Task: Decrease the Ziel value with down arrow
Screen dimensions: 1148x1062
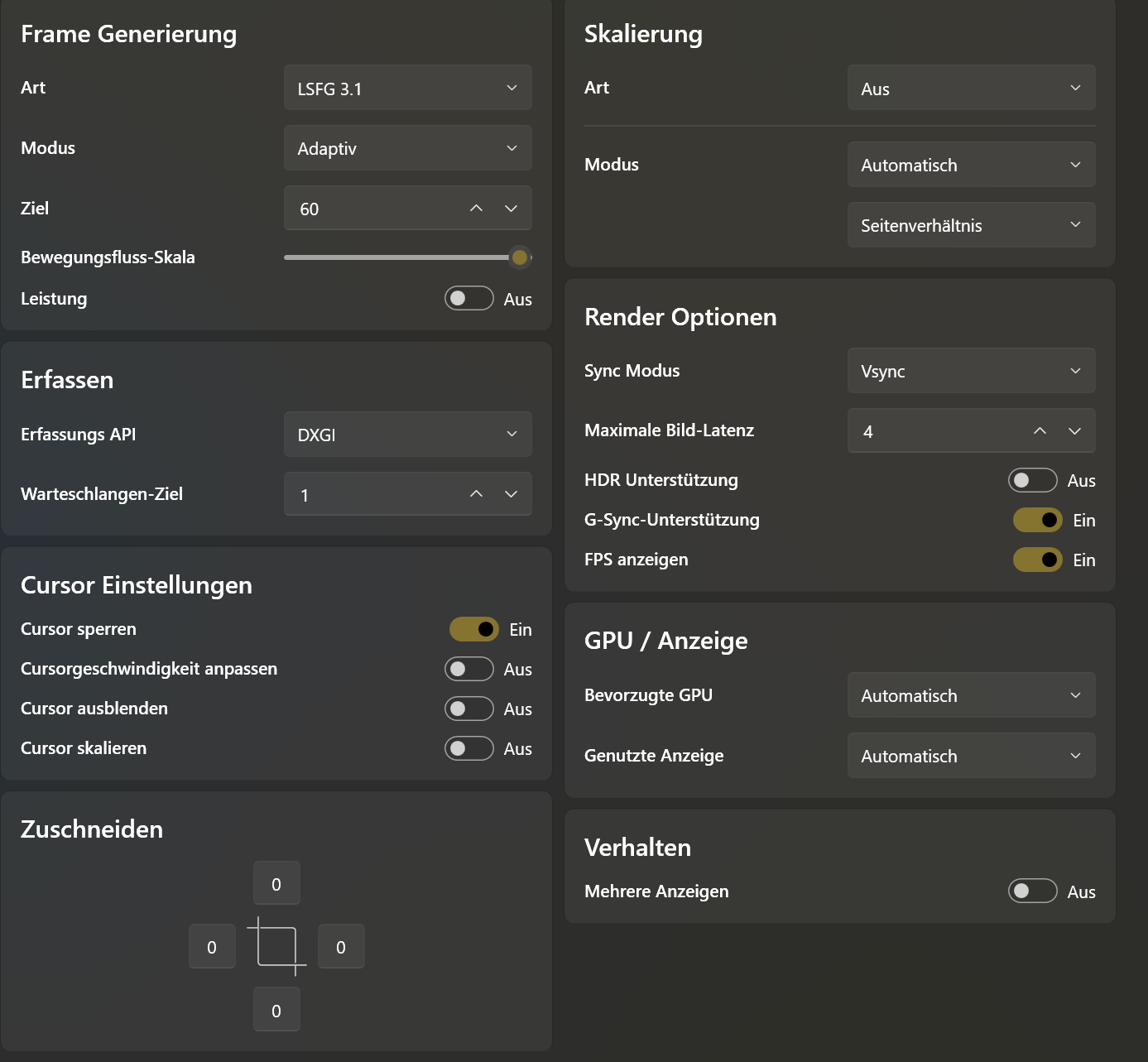Action: click(x=511, y=209)
